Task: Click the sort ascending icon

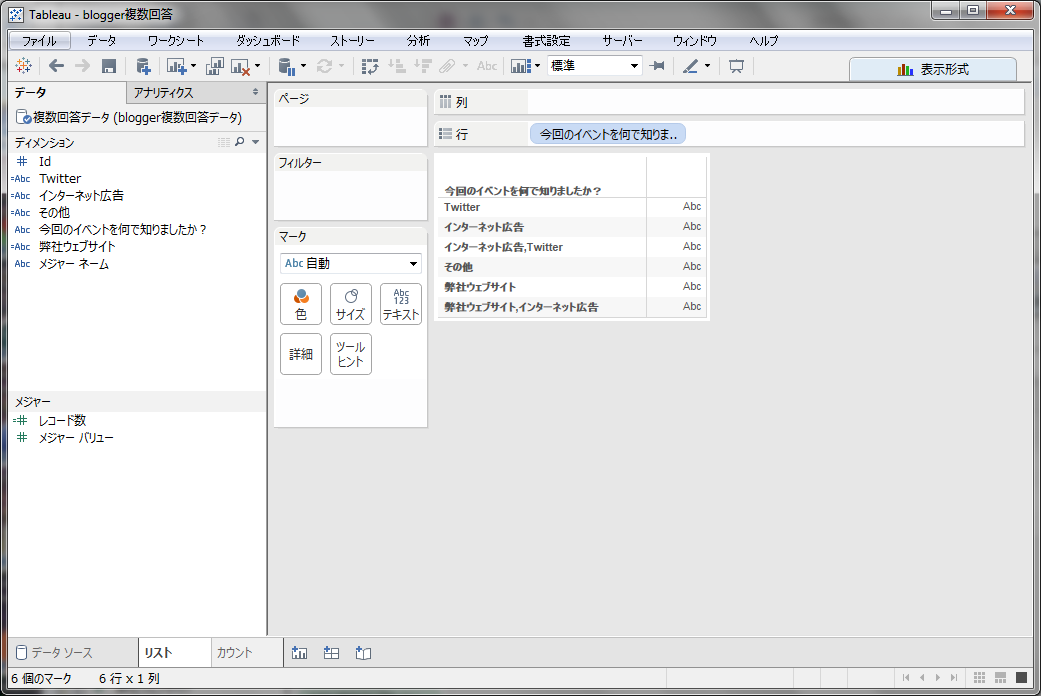Action: coord(397,66)
